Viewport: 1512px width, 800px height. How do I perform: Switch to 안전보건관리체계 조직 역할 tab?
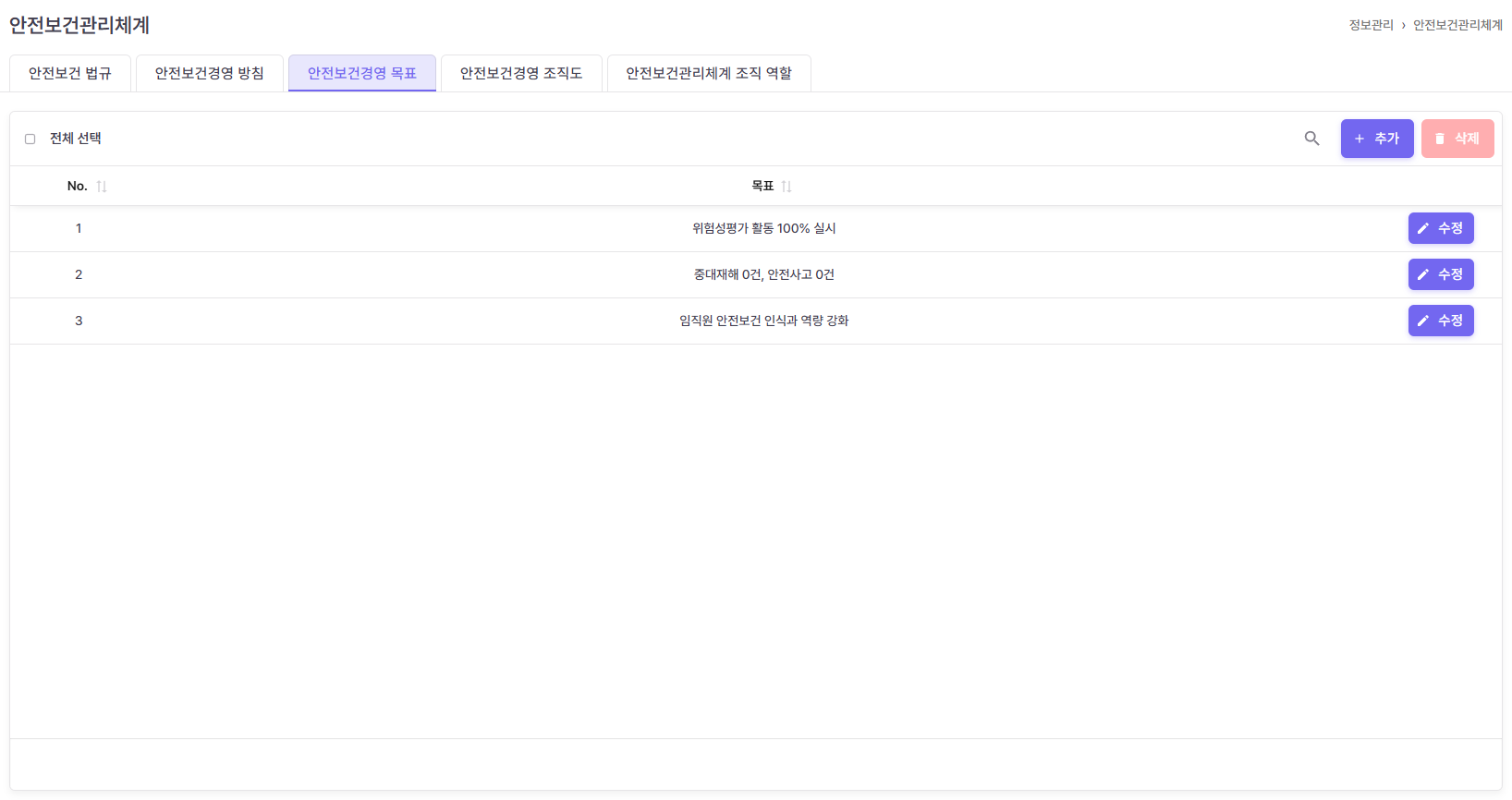point(709,73)
